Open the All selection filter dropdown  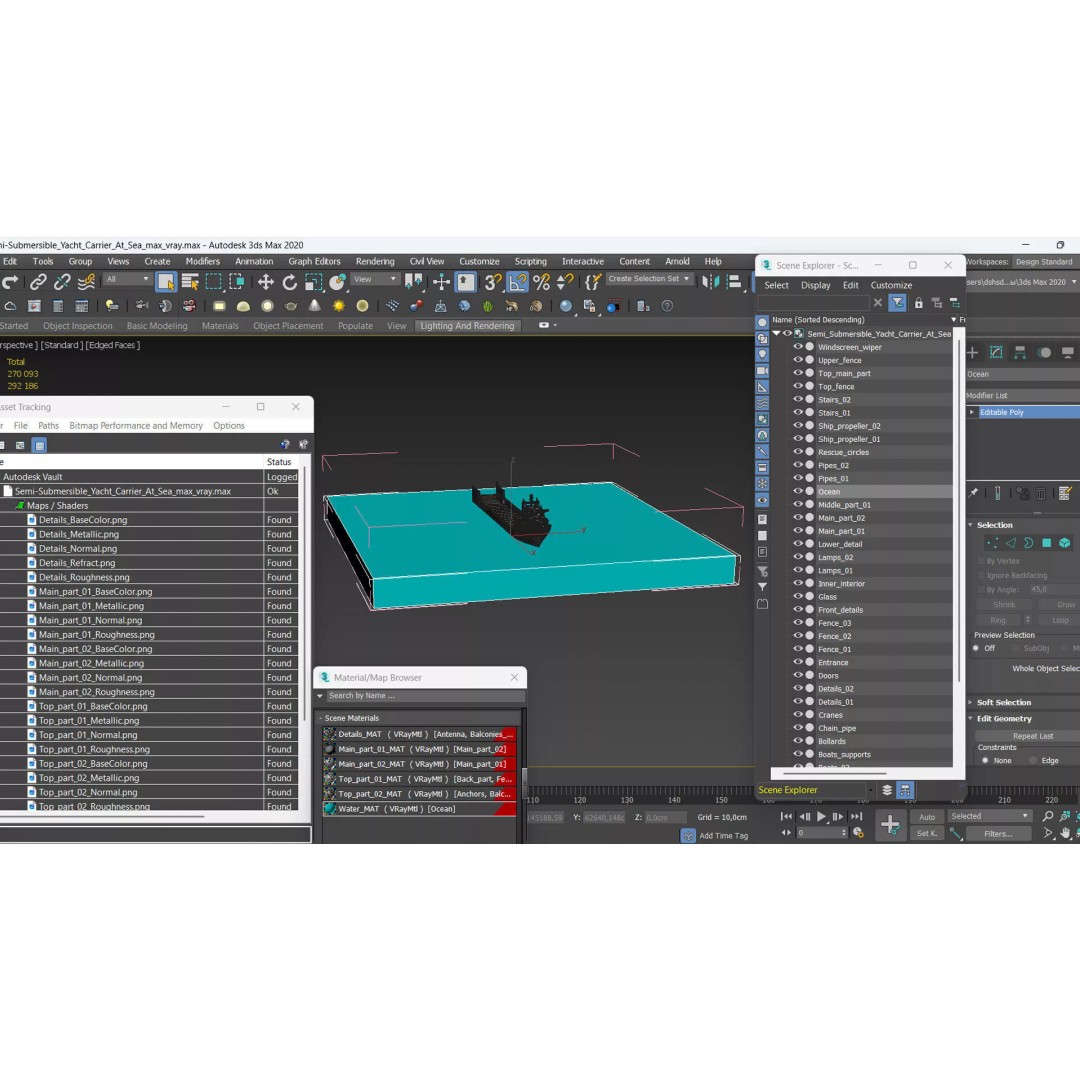click(127, 279)
